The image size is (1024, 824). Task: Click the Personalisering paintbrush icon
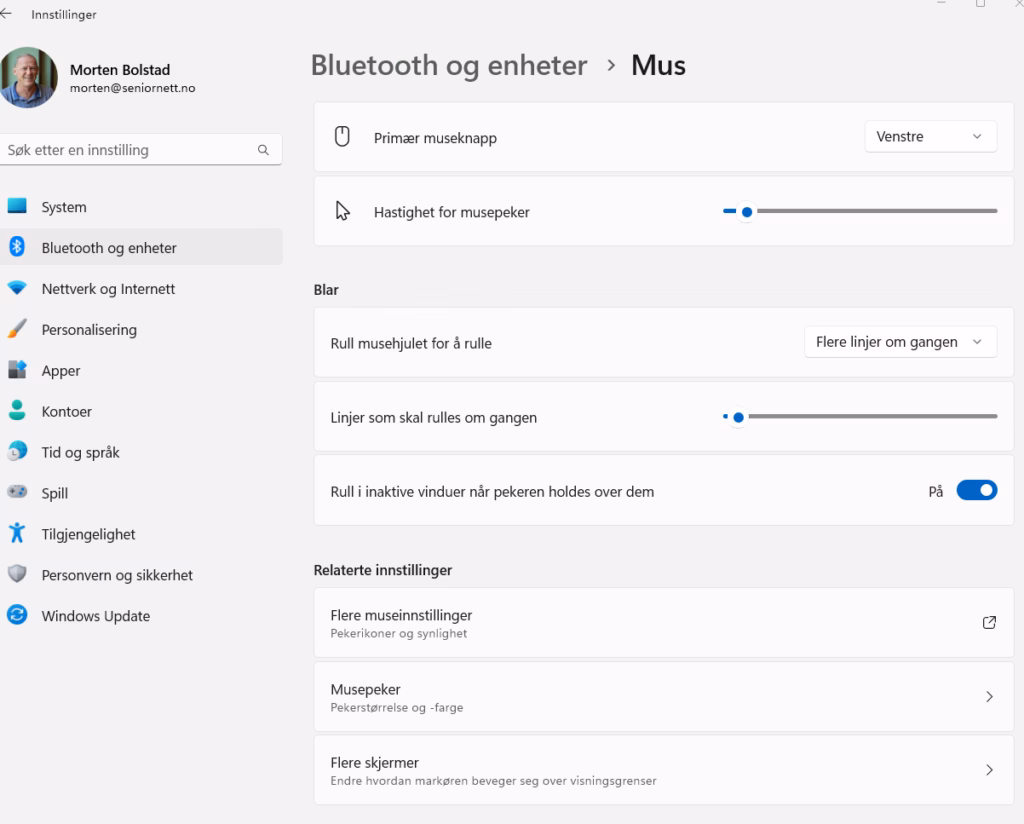[x=17, y=329]
